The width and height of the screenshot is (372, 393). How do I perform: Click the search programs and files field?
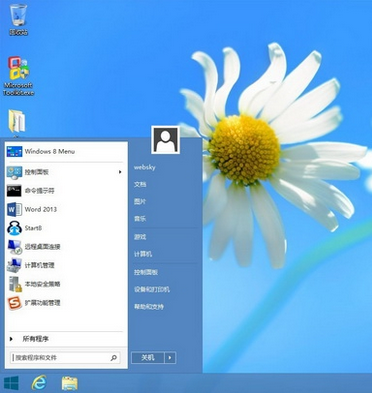pos(65,358)
